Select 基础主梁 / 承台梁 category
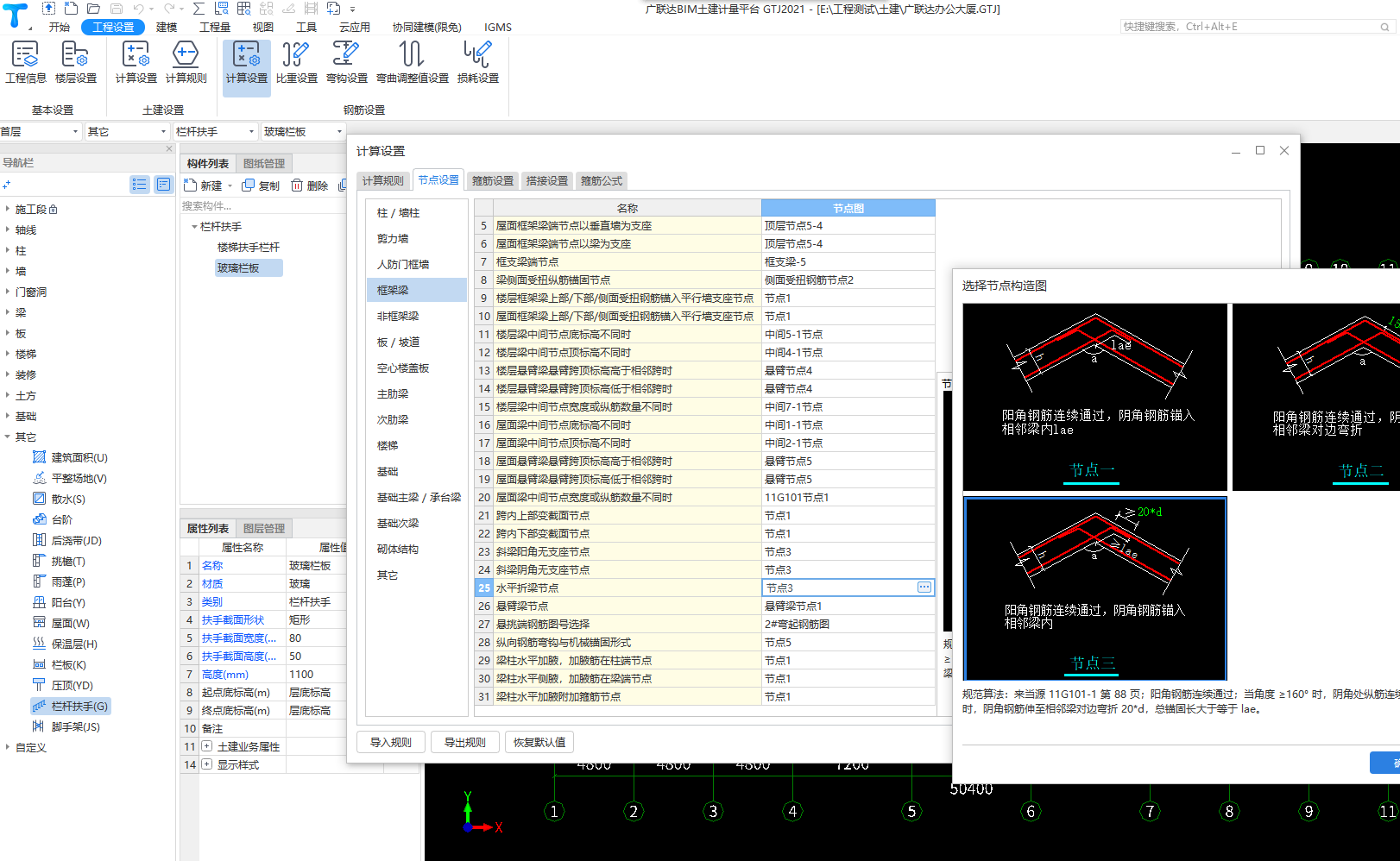This screenshot has width=1400, height=861. tap(417, 497)
